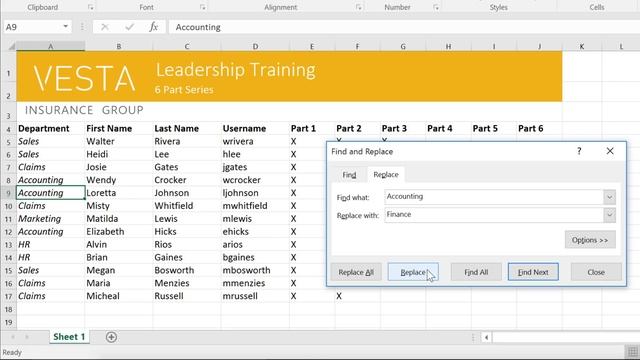Select the cell with Elizabeth

pos(119,232)
